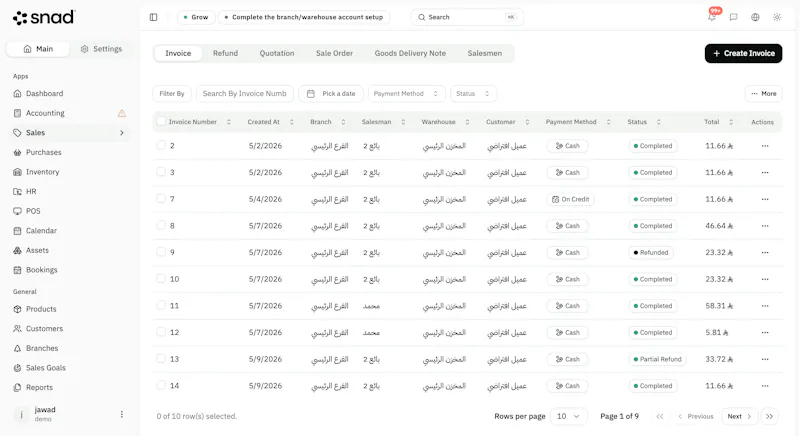Open actions menu for invoice 9
The height and width of the screenshot is (436, 800).
coord(765,252)
